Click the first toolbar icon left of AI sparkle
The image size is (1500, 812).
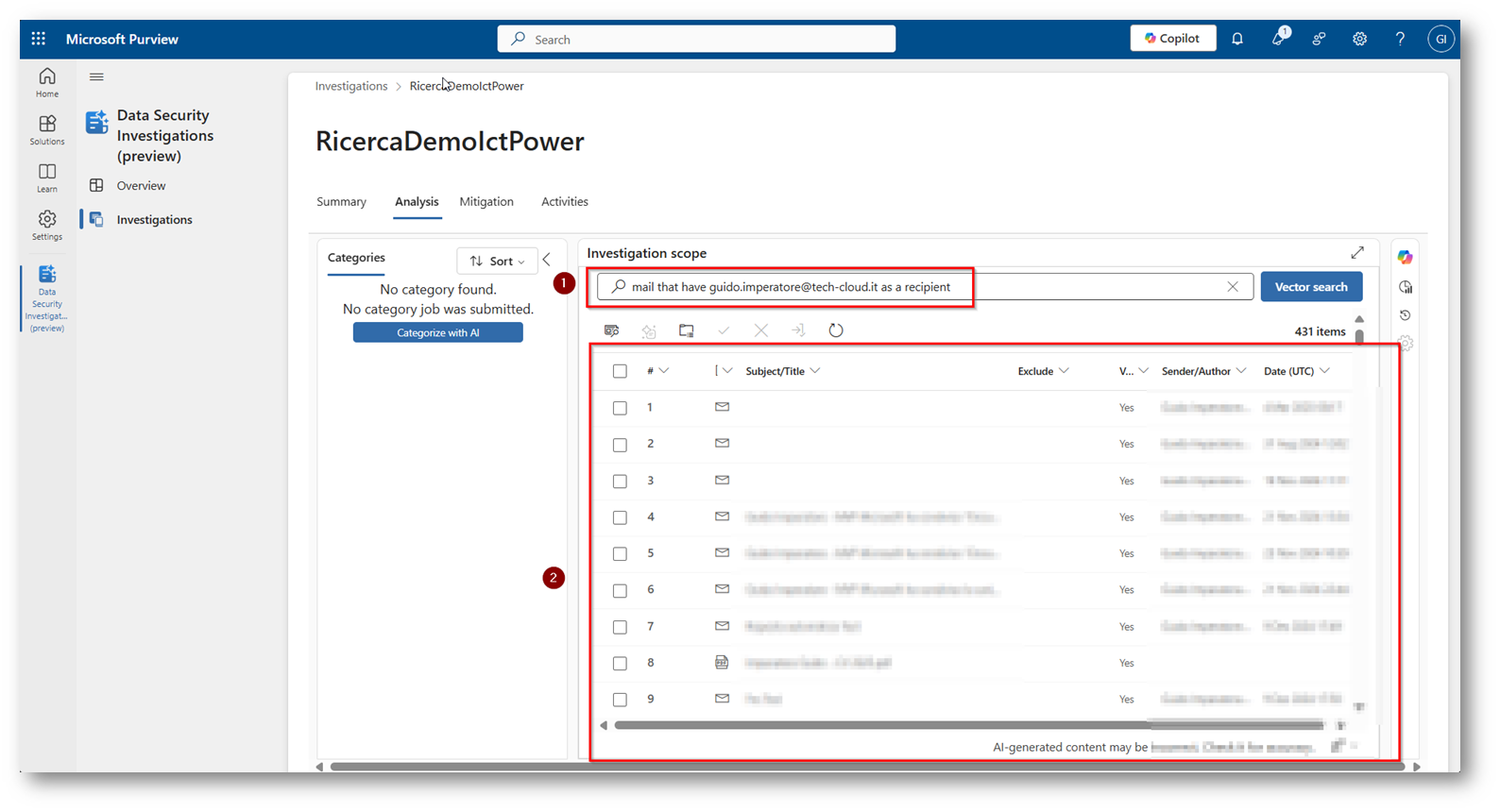point(612,330)
